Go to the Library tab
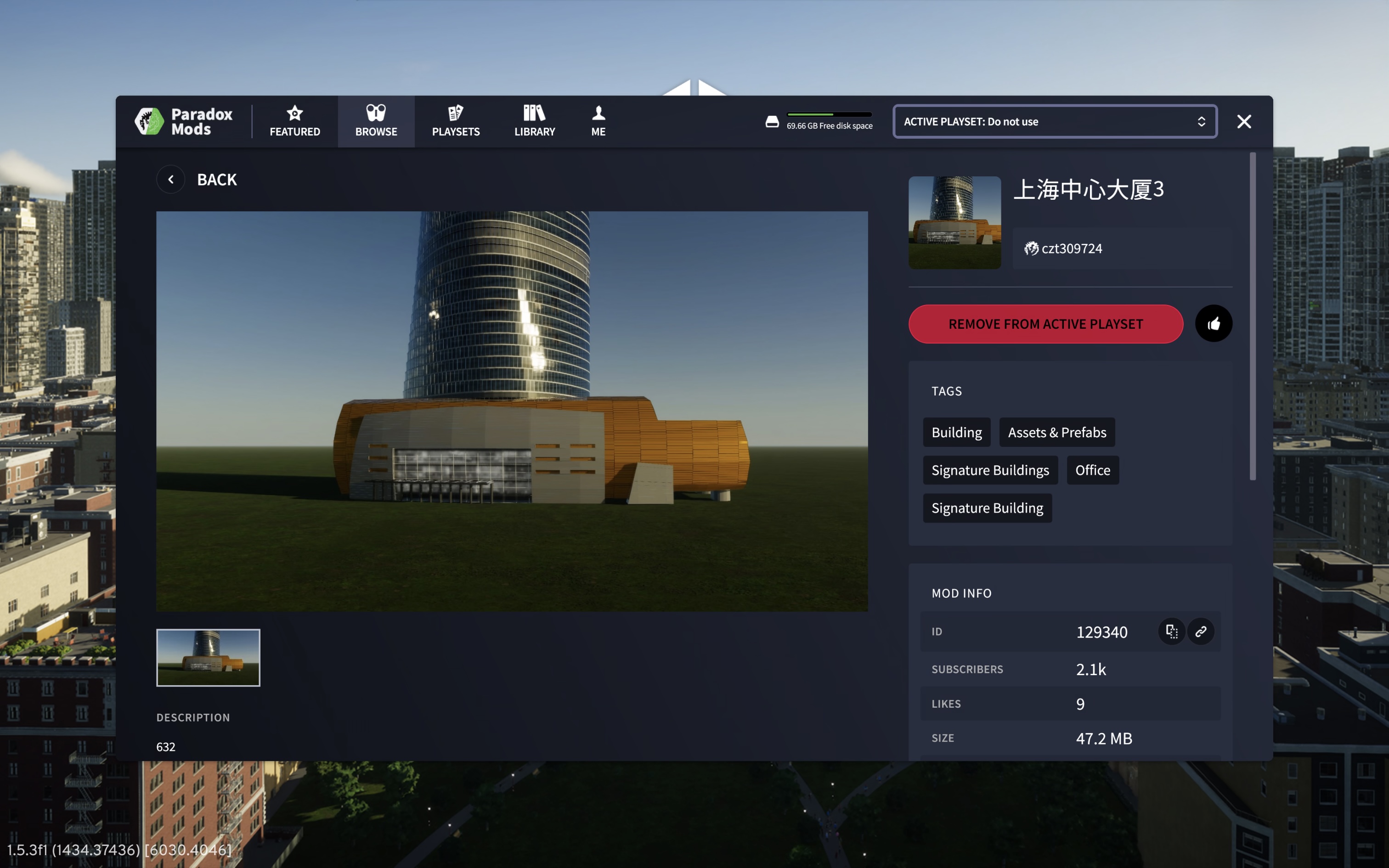Viewport: 1389px width, 868px height. click(534, 121)
